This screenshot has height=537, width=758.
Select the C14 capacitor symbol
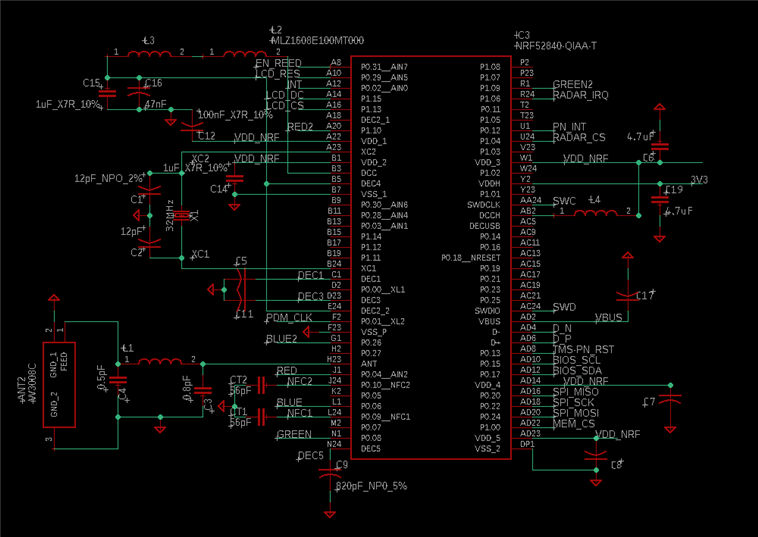234,179
